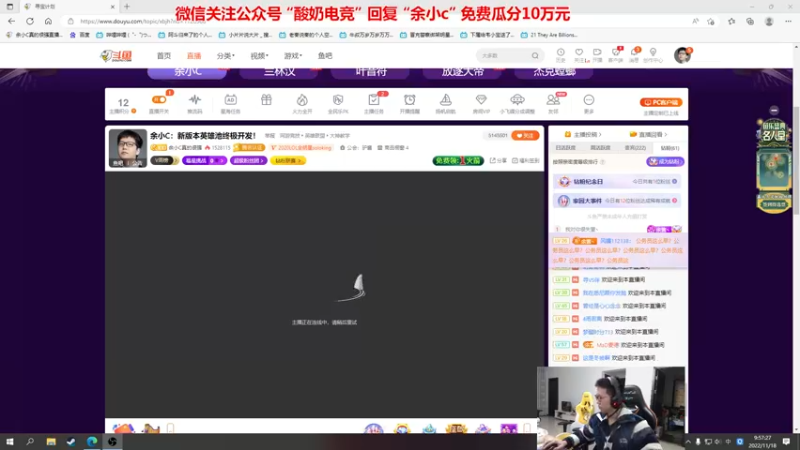This screenshot has width=800, height=450.
Task: Open the watch history clock icon
Action: click(560, 55)
